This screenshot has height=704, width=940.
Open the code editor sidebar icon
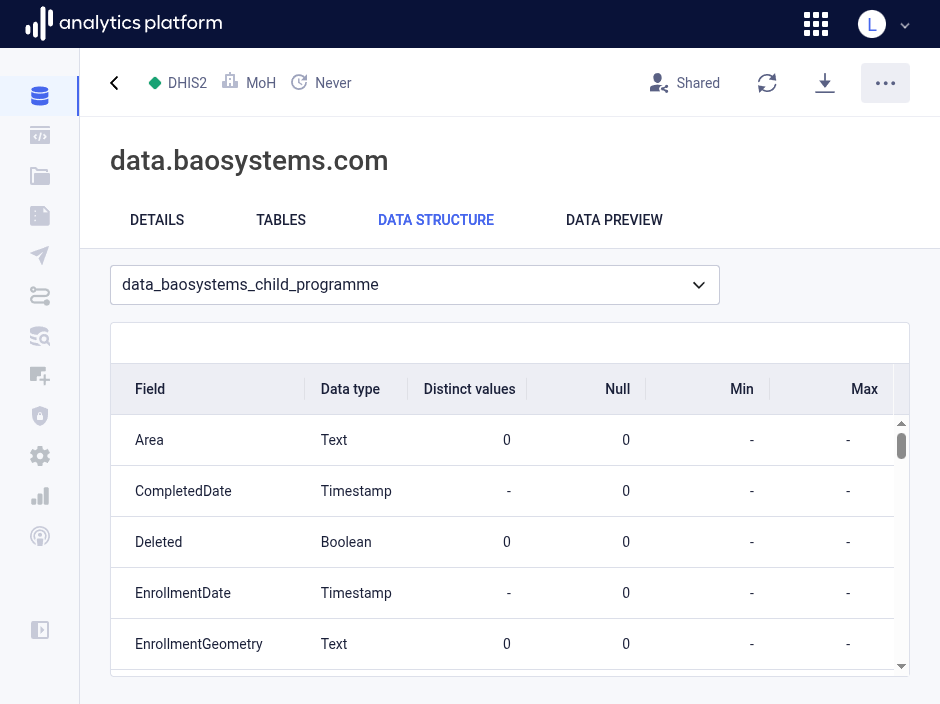tap(40, 136)
